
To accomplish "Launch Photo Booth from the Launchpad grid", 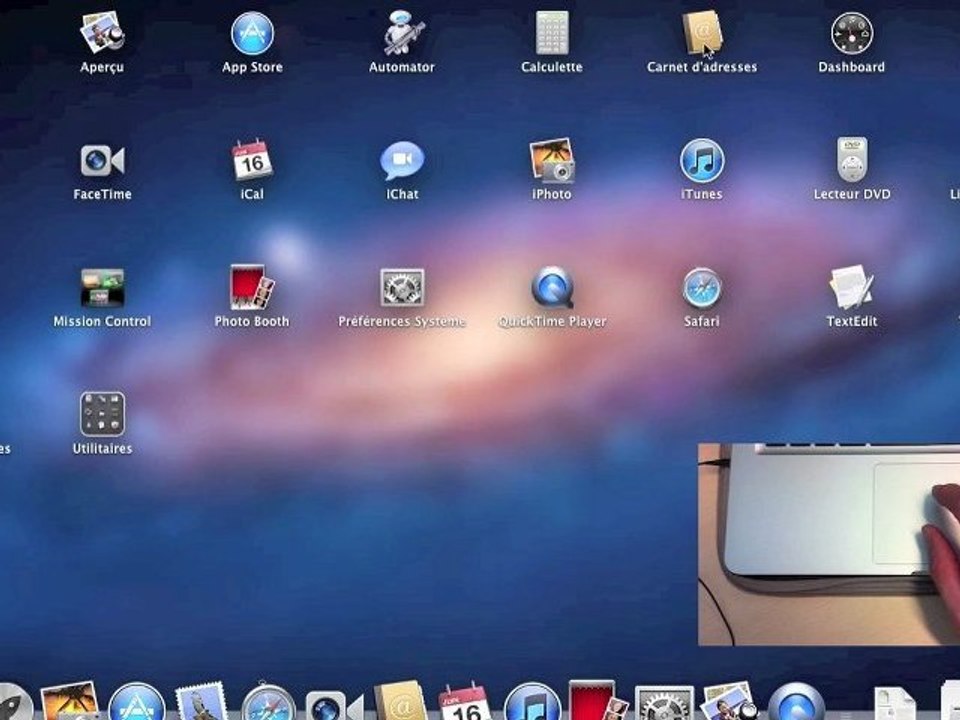I will click(x=252, y=287).
